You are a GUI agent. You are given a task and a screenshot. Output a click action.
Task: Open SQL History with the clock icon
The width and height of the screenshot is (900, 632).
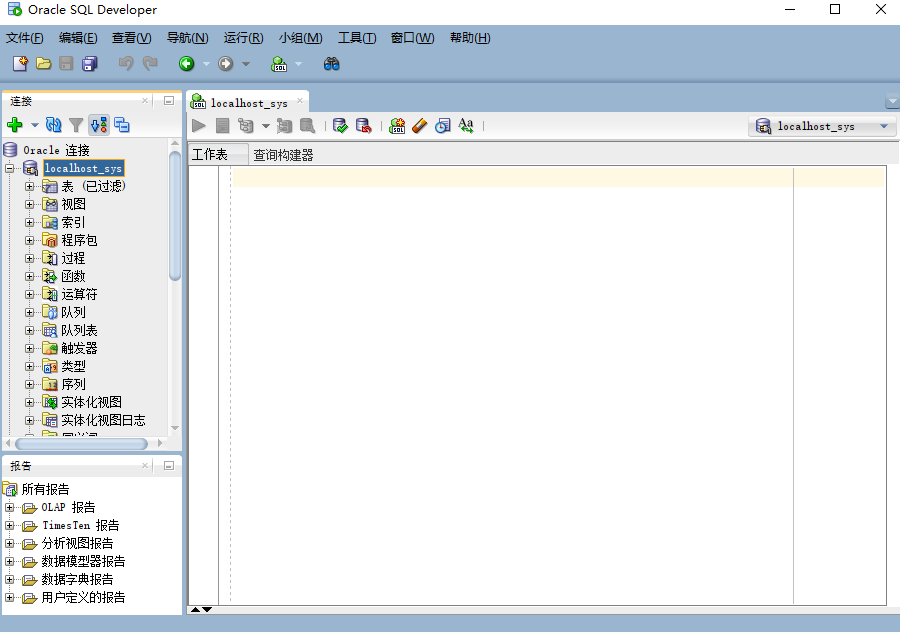point(443,126)
